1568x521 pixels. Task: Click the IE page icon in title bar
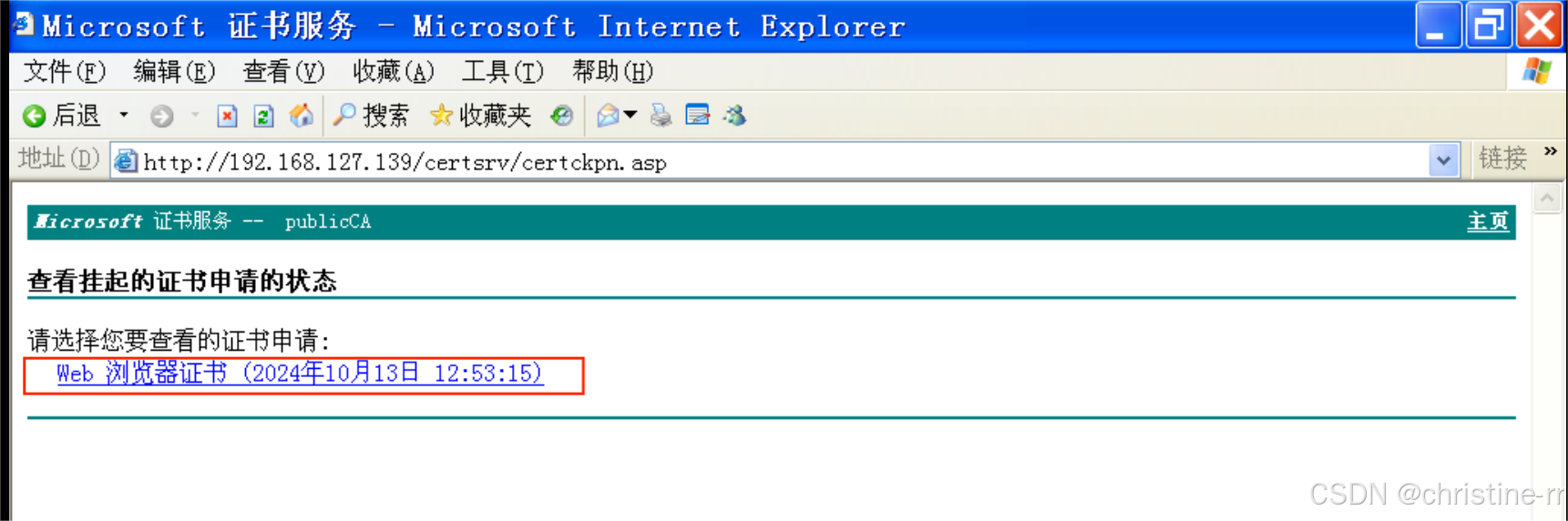(24, 25)
